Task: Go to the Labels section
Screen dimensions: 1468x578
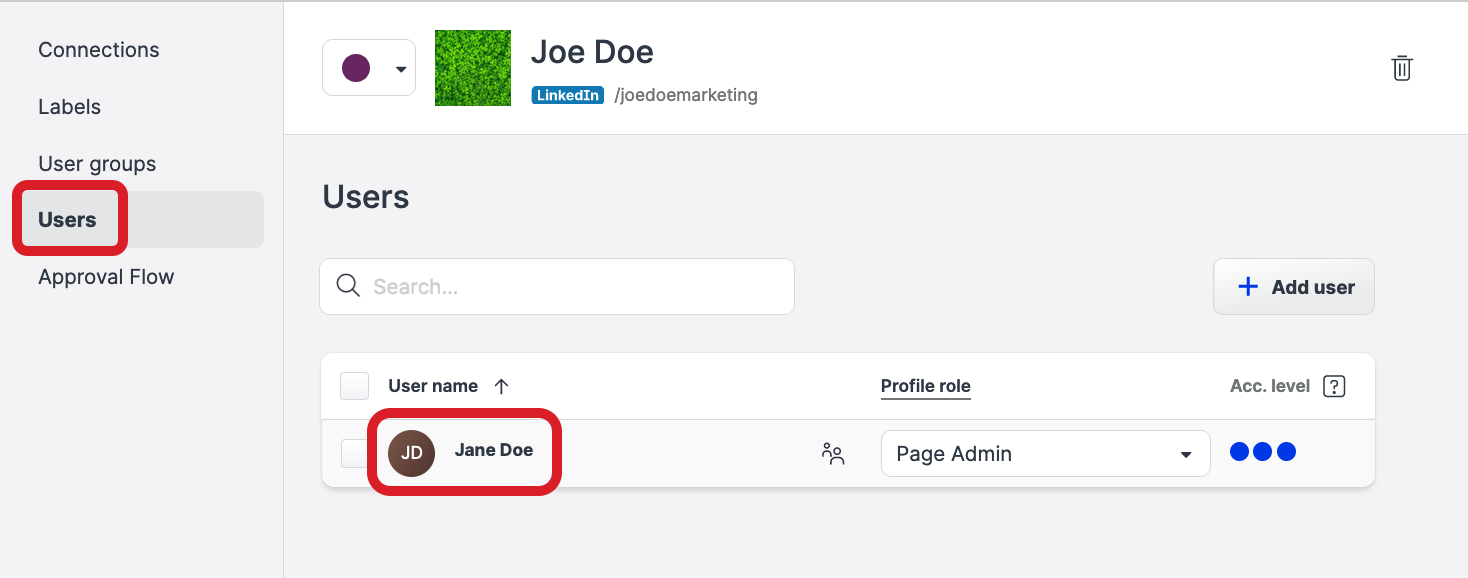Action: tap(69, 106)
